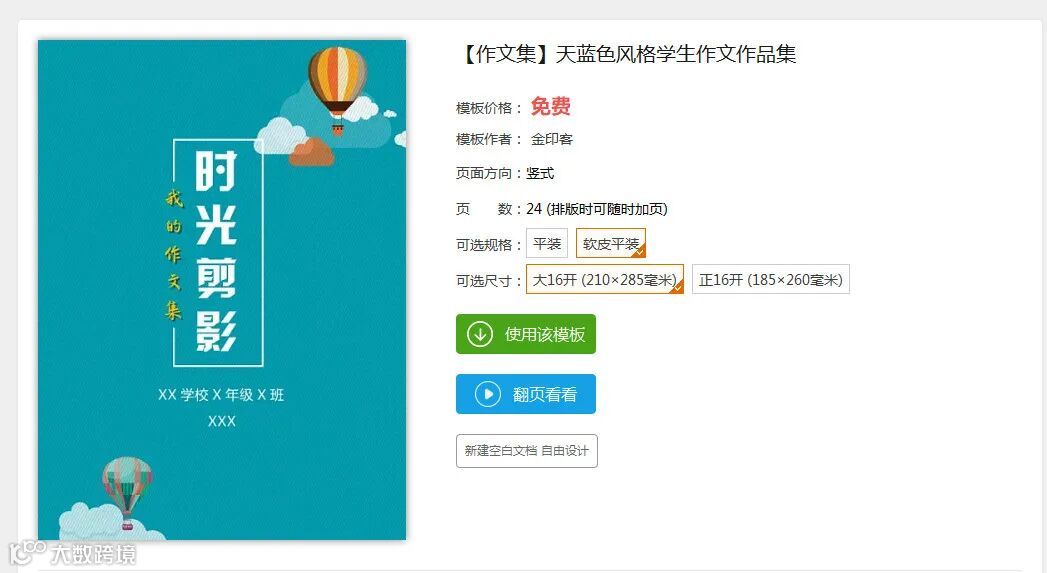Open the 翻页看看 preview button
The width and height of the screenshot is (1047, 573).
point(526,394)
